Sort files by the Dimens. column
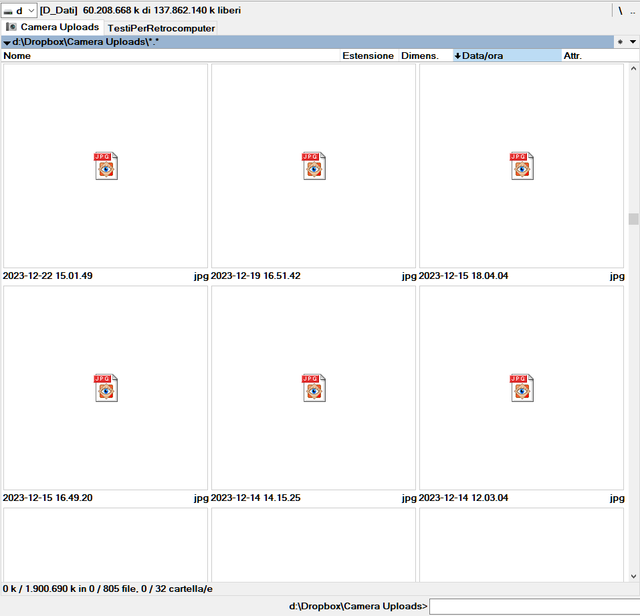The image size is (640, 616). click(426, 56)
